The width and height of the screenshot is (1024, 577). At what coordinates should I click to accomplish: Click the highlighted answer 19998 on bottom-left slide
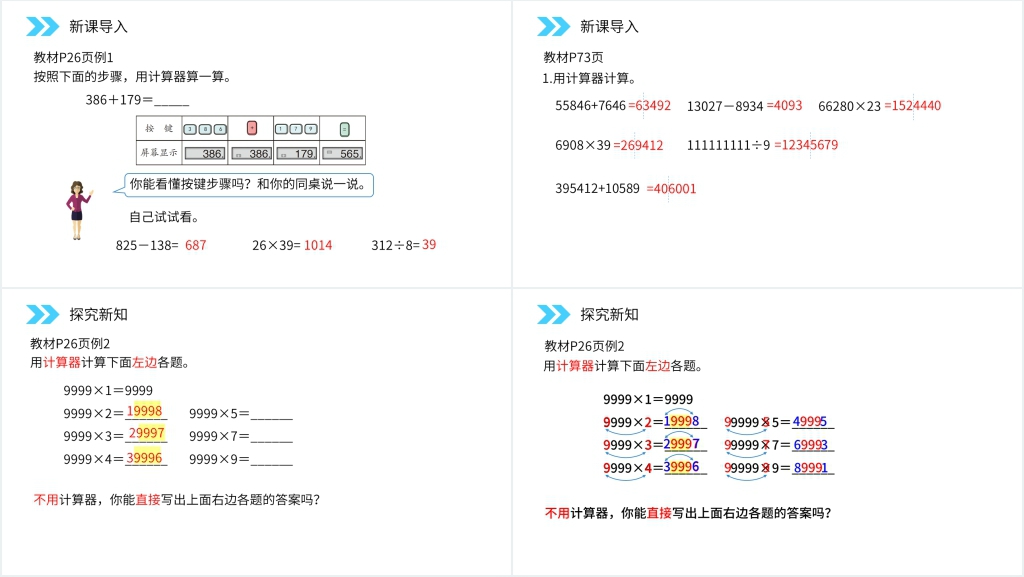point(146,411)
